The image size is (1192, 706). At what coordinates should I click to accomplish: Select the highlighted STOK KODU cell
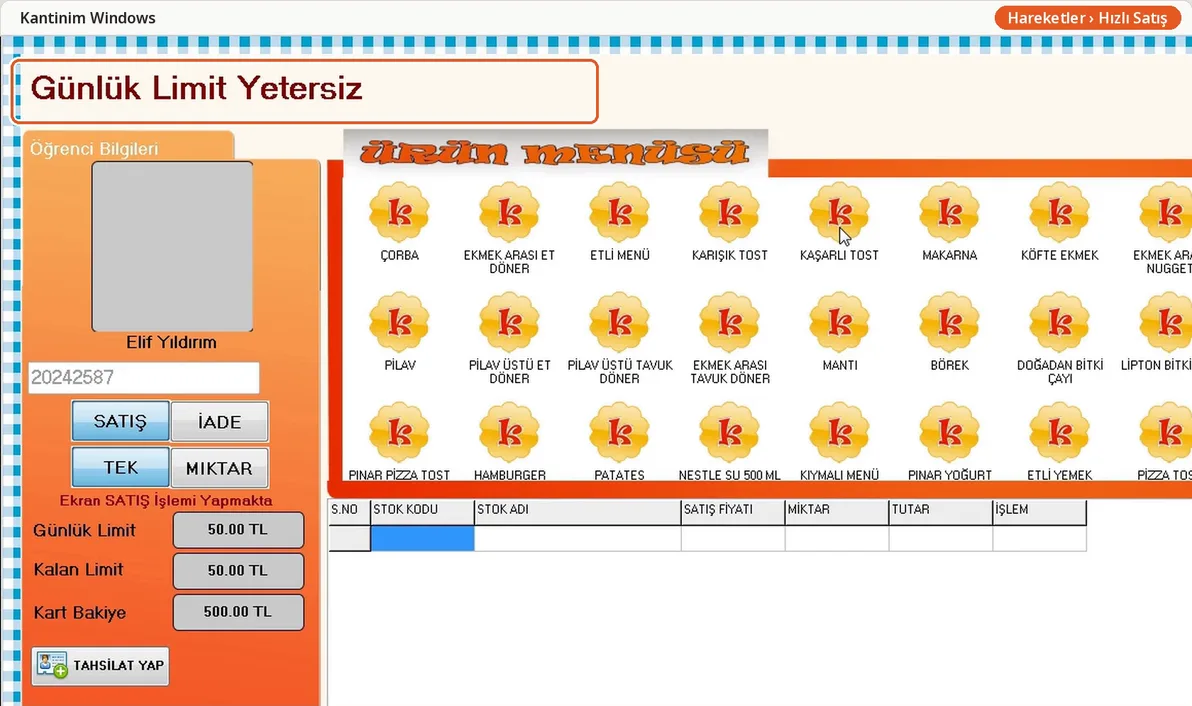click(x=422, y=538)
